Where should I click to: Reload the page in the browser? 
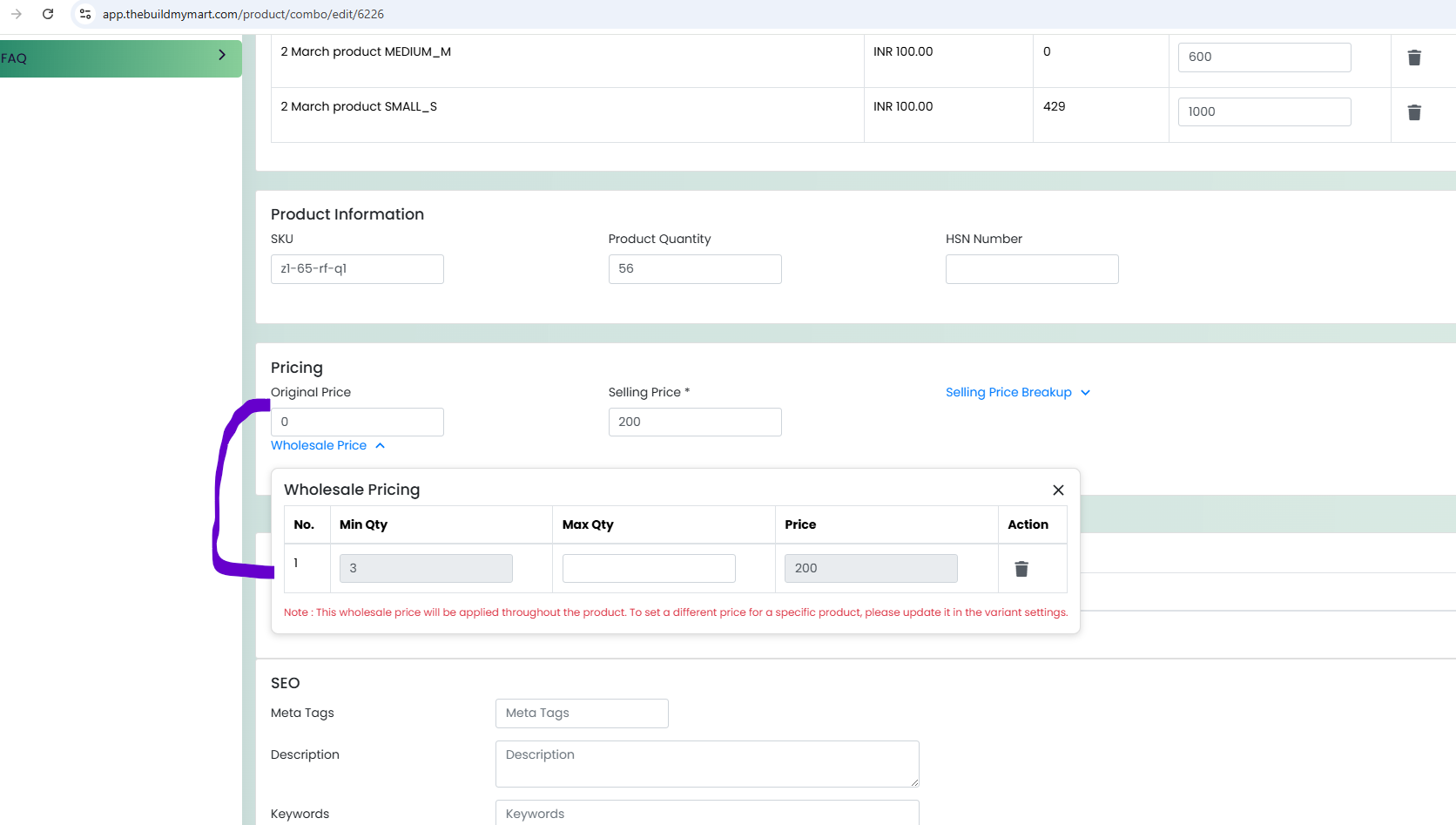coord(48,14)
